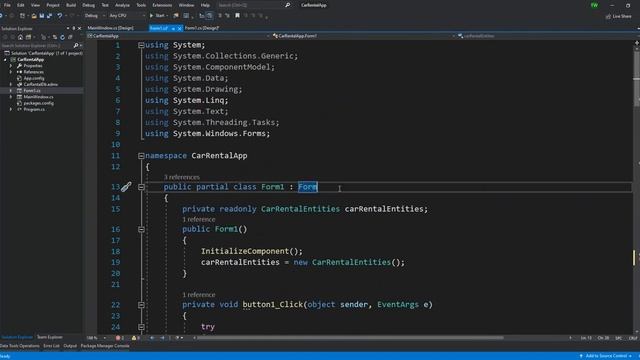The image size is (640, 360).
Task: Click the Live Share icon
Action: click(x=609, y=16)
